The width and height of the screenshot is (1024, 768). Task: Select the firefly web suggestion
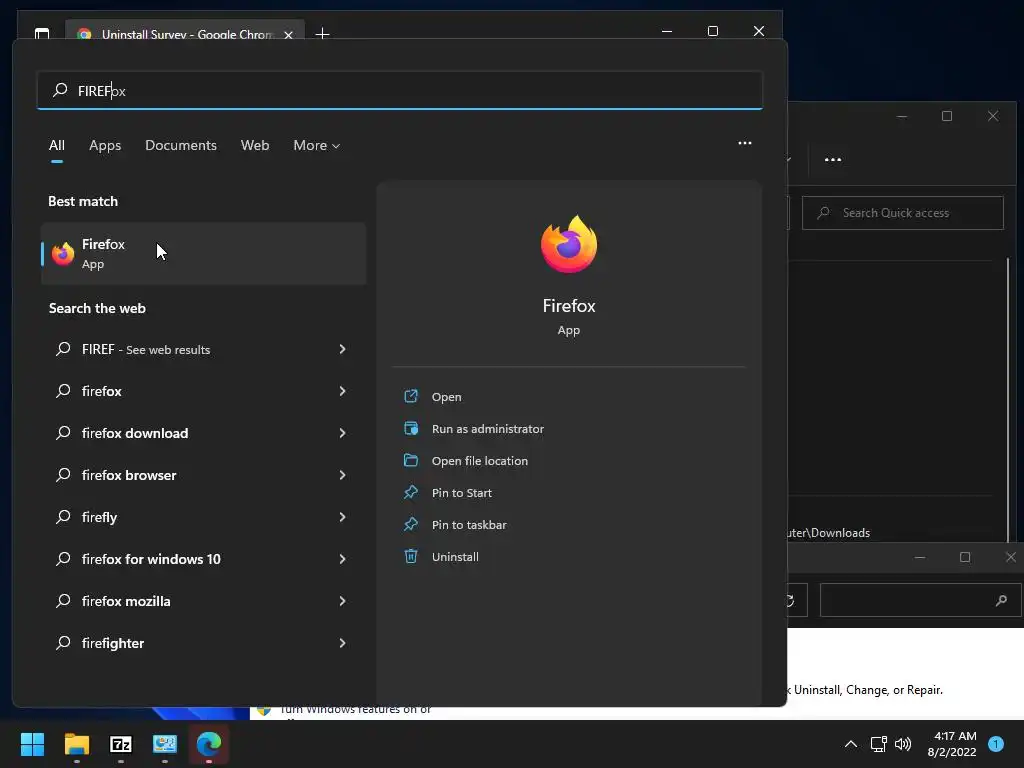click(203, 517)
